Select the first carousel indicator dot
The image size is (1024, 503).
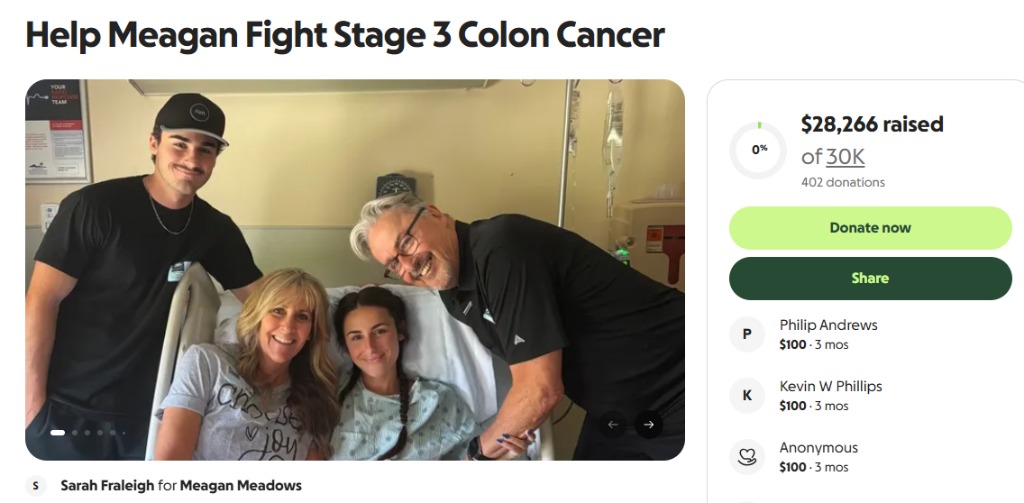[x=57, y=433]
